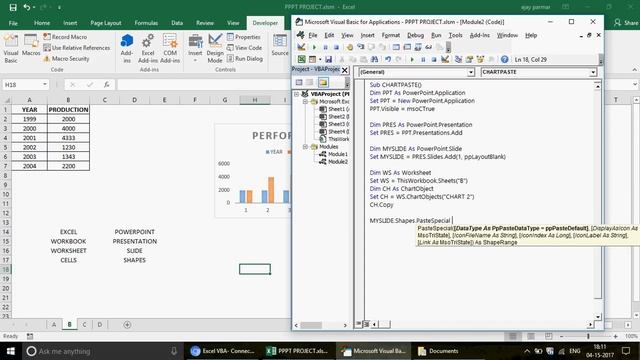This screenshot has width=640, height=360.
Task: Click Insert Function fx button
Action: 107,84
